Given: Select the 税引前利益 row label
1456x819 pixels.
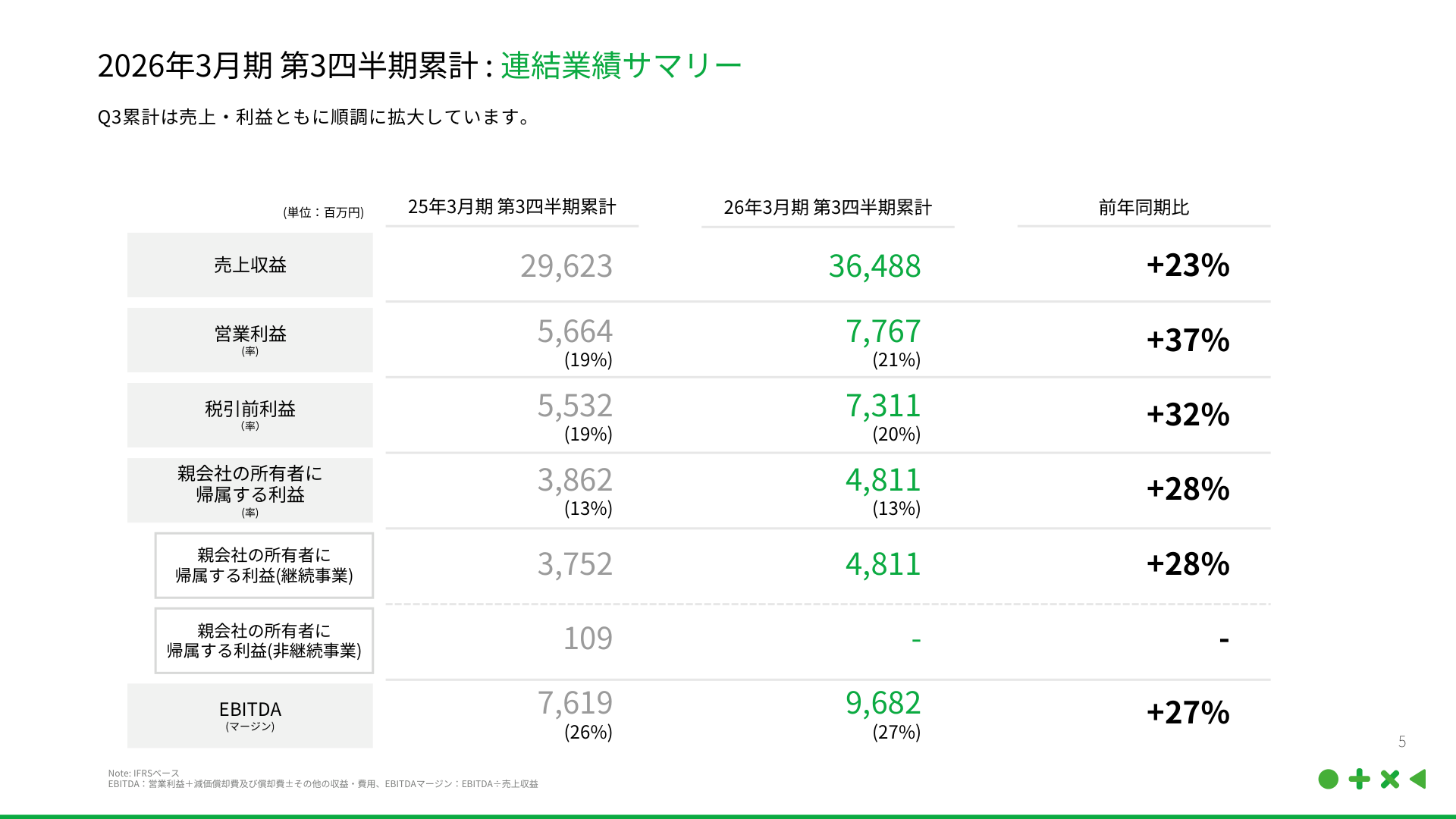Looking at the screenshot, I should pyautogui.click(x=250, y=414).
